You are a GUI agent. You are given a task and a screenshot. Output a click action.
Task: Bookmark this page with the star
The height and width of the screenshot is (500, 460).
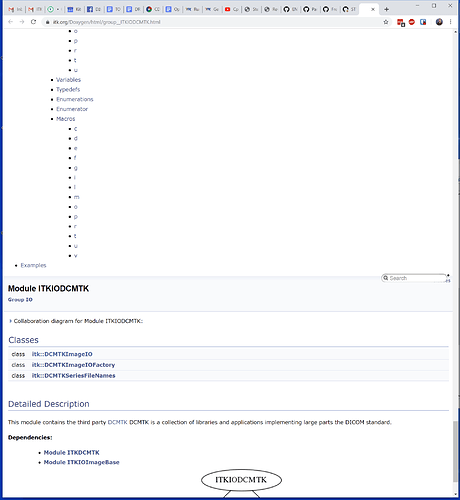386,22
